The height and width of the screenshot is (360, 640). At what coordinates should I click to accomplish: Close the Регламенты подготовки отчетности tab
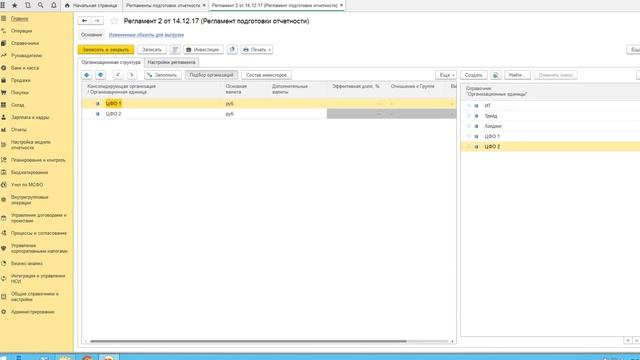tap(204, 5)
